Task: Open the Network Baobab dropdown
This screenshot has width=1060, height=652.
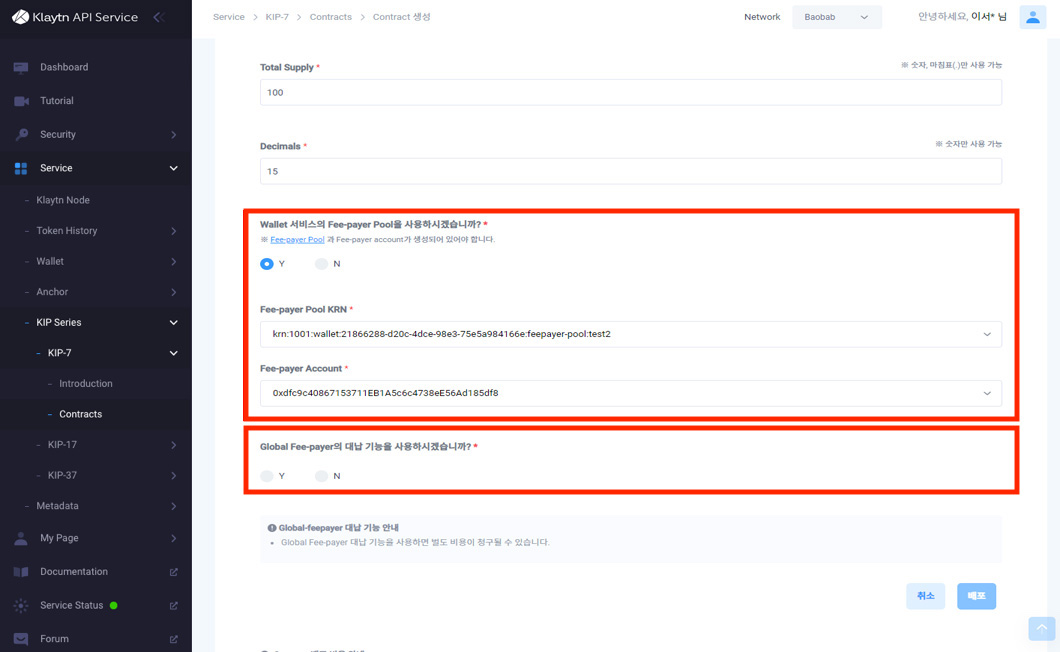Action: 836,17
